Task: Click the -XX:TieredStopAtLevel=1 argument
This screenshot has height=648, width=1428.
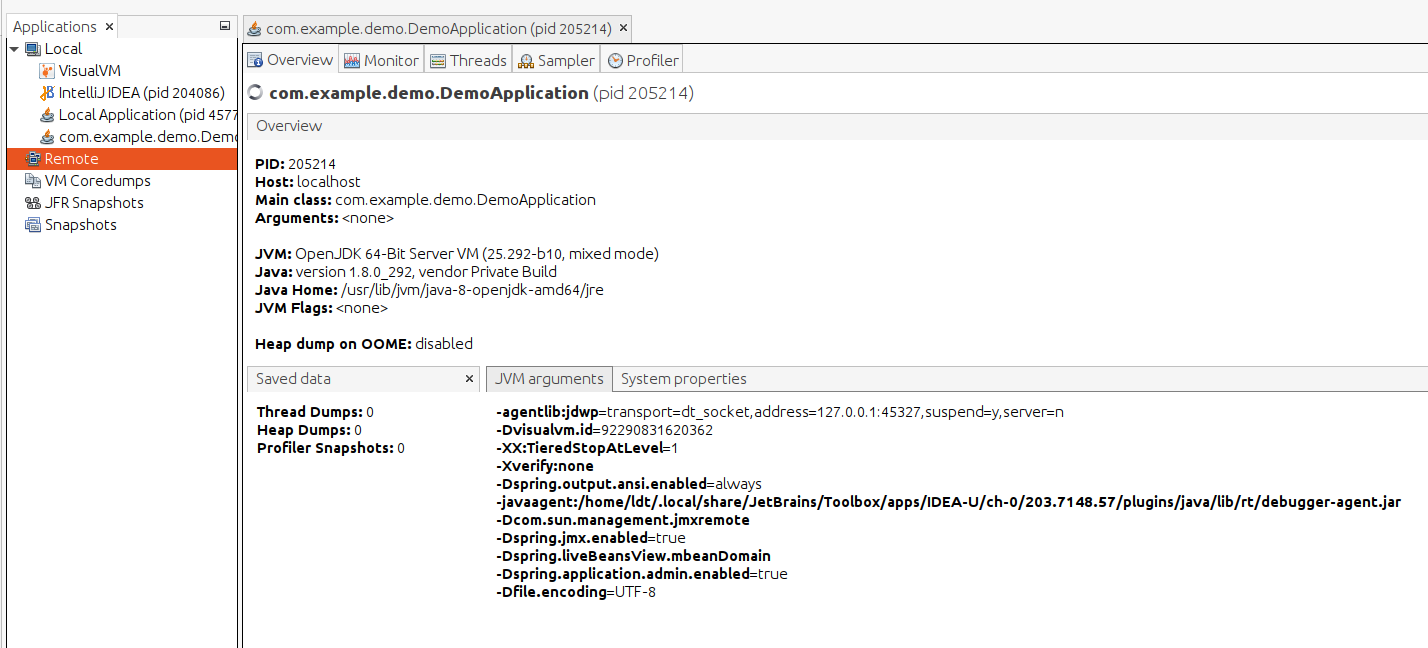Action: pyautogui.click(x=587, y=448)
